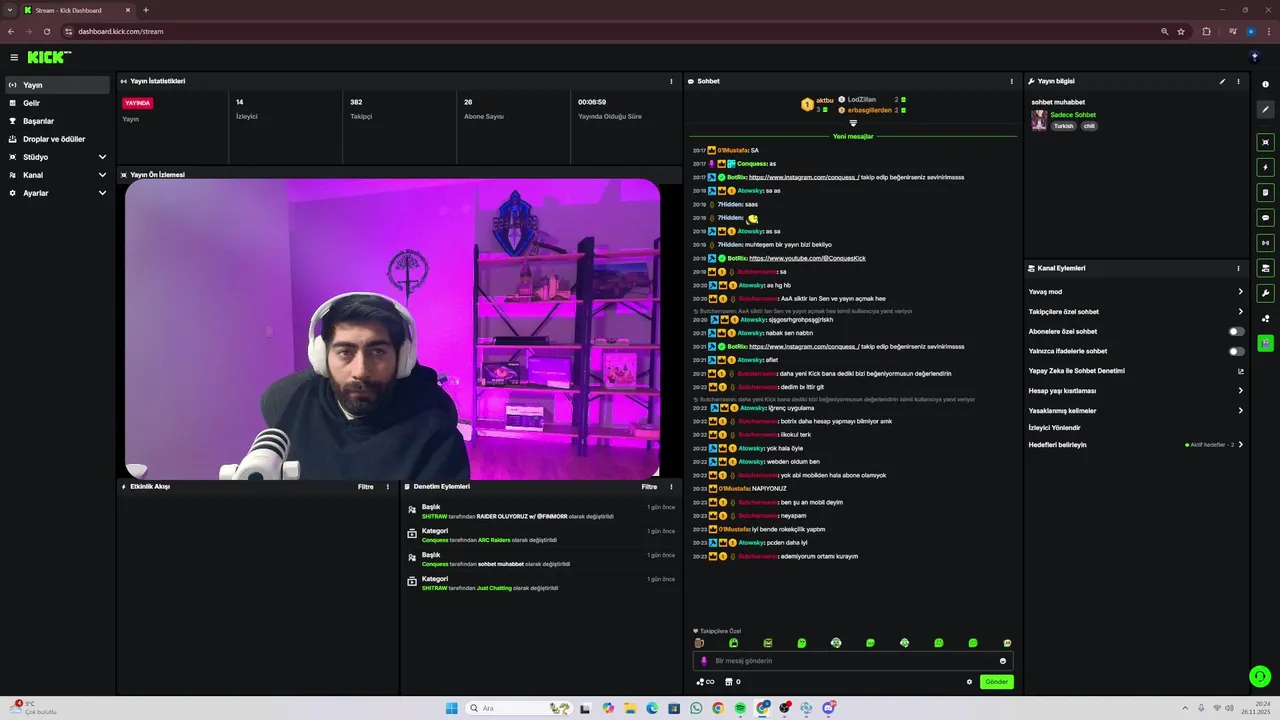Viewport: 1280px width, 720px height.
Task: Toggle the preview panel icon in right sidebar
Action: pyautogui.click(x=1265, y=142)
